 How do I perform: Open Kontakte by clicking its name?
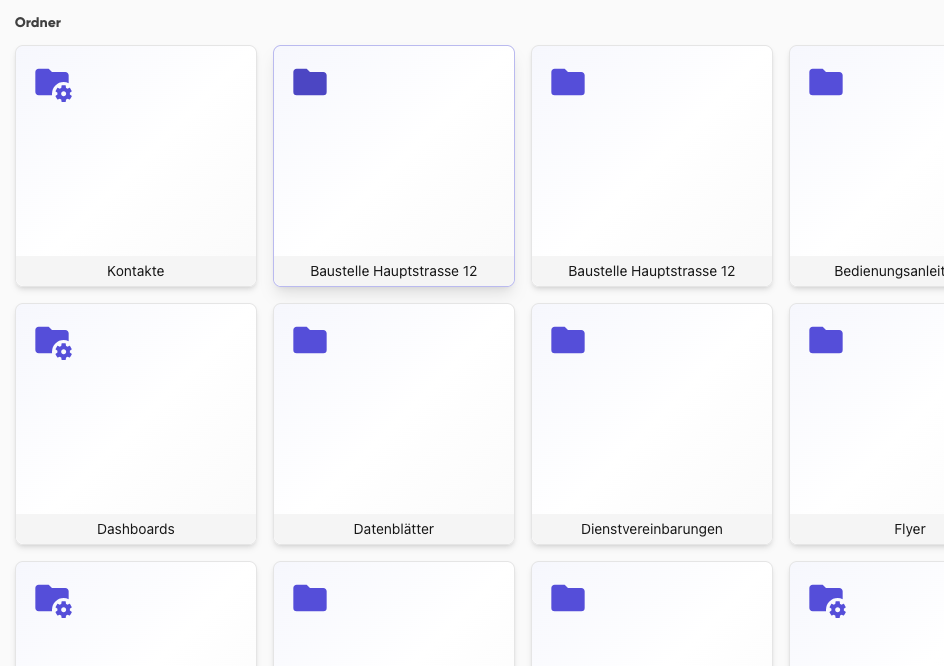pyautogui.click(x=135, y=271)
